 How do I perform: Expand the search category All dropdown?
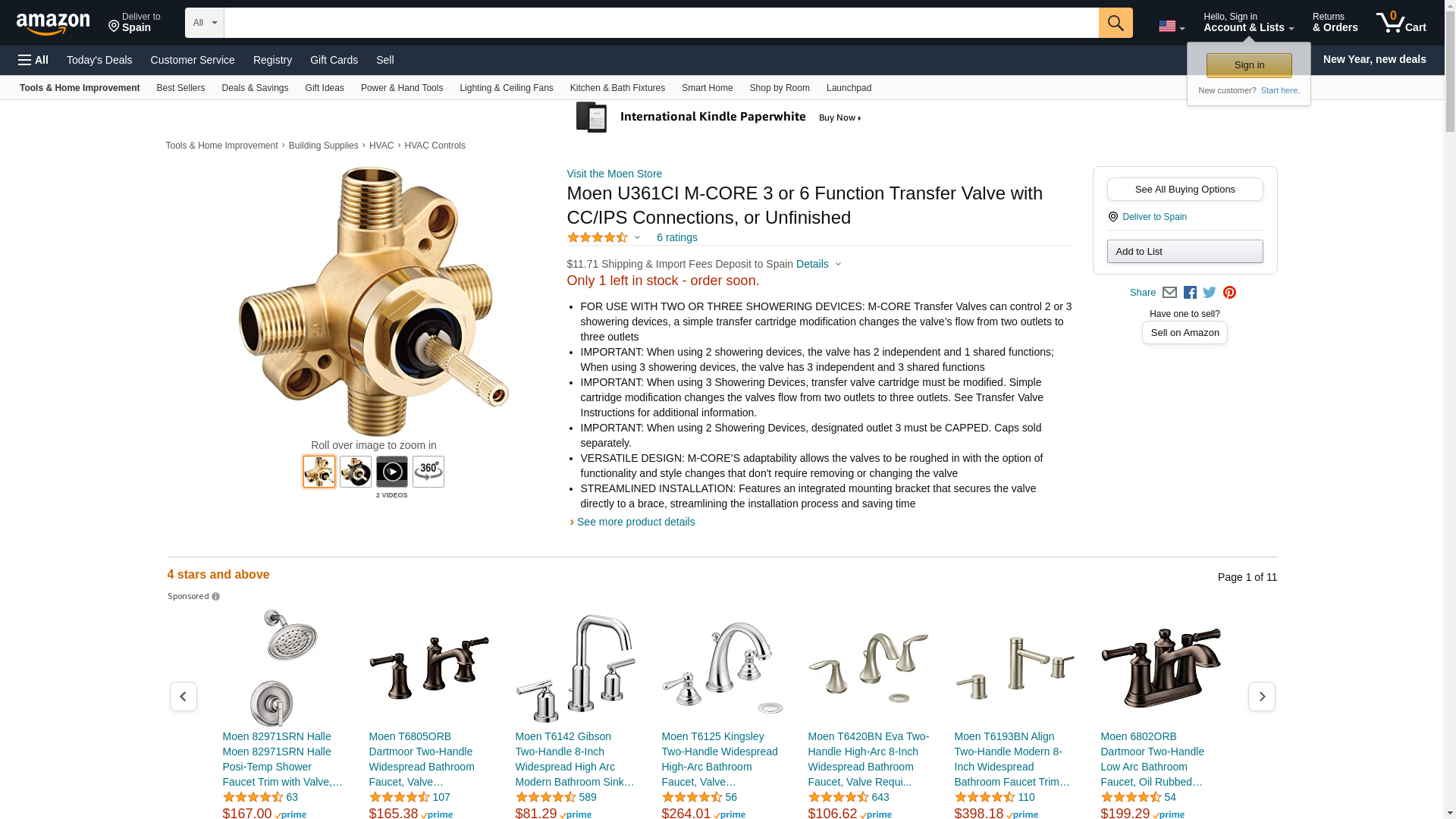point(205,23)
